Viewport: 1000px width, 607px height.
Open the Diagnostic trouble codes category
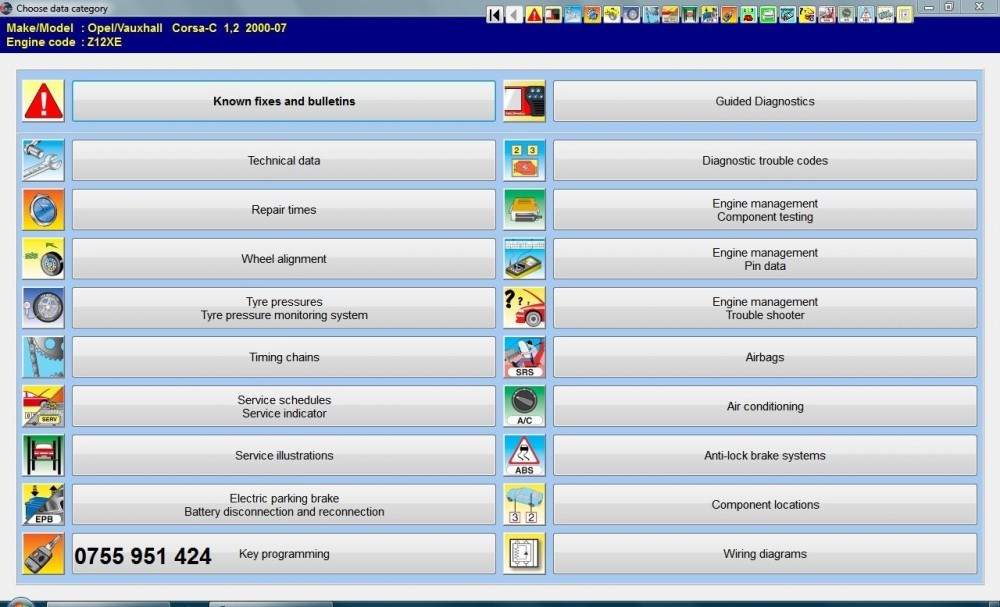[x=765, y=161]
